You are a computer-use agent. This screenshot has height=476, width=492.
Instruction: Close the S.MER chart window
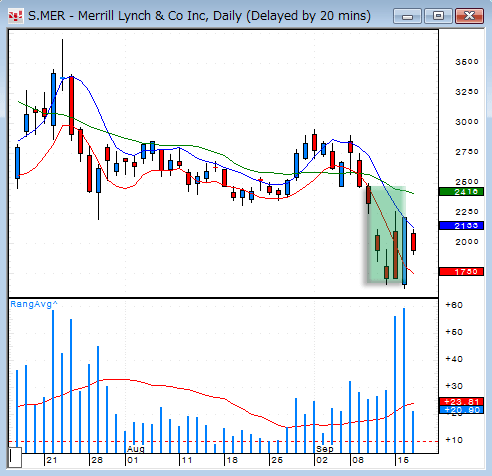469,16
